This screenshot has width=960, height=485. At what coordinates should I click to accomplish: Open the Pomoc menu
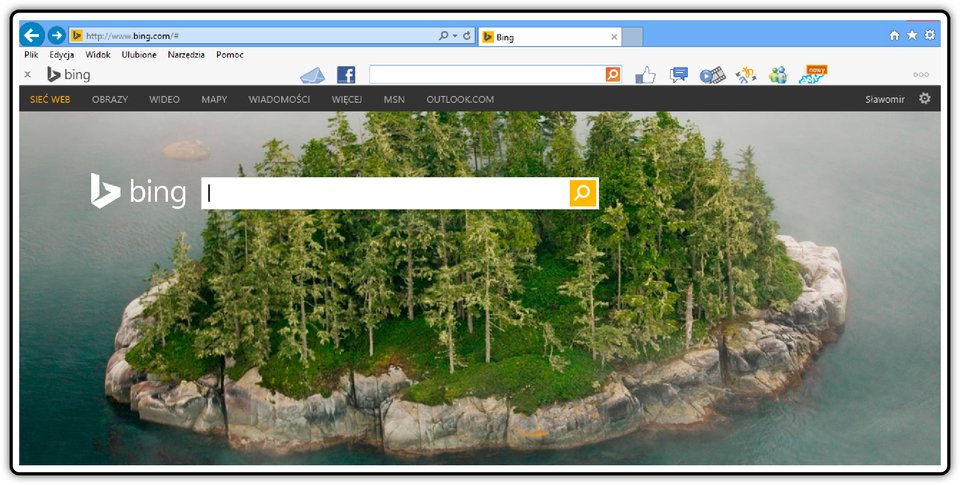[x=230, y=55]
